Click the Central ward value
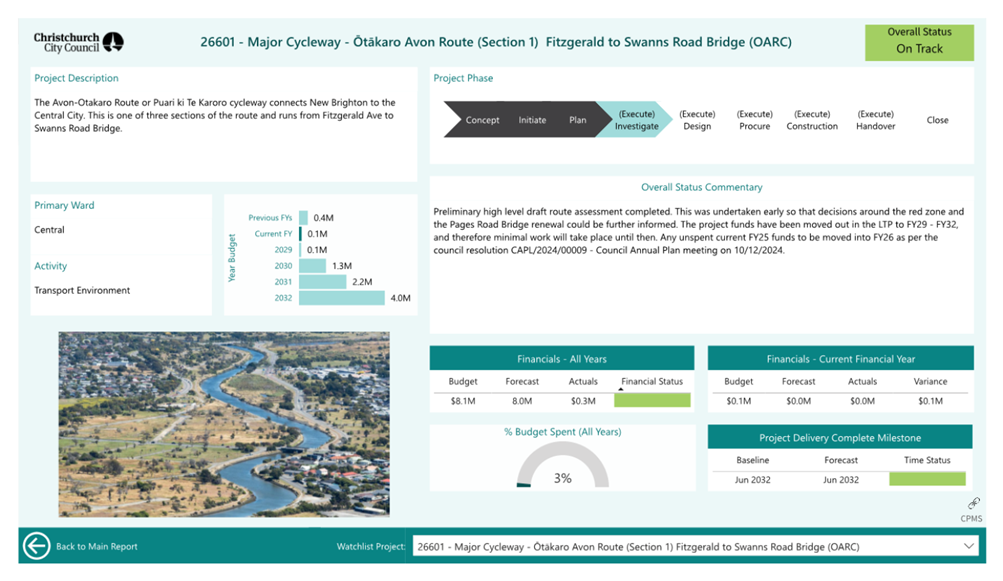The image size is (1003, 581). [49, 230]
